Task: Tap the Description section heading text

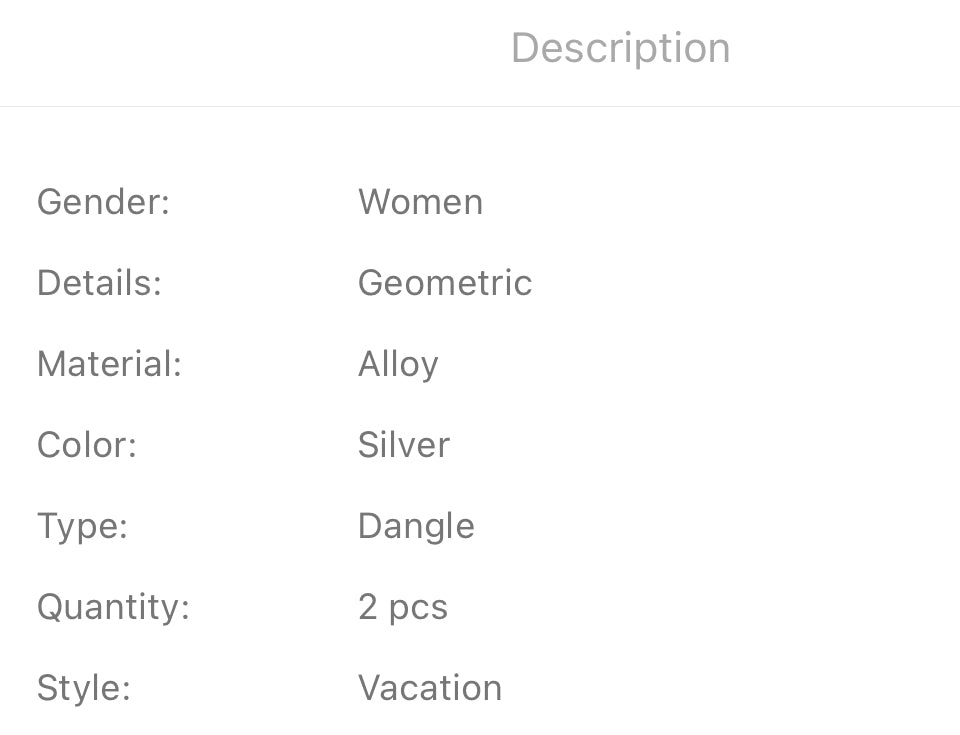Action: [x=620, y=48]
